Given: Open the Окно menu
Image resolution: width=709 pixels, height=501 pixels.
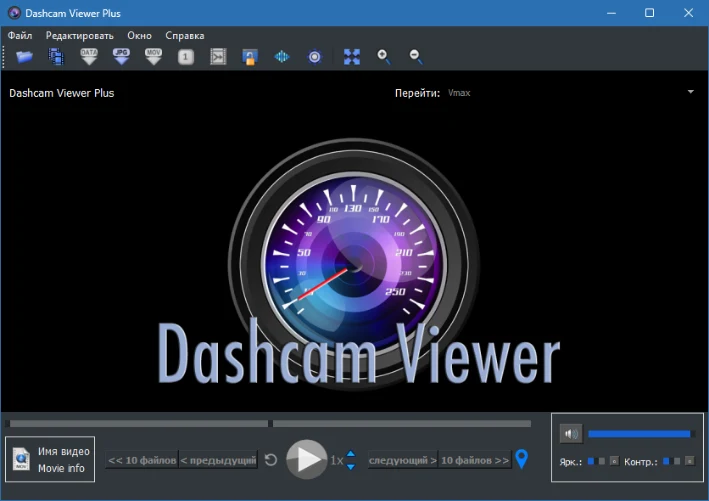Looking at the screenshot, I should [139, 35].
